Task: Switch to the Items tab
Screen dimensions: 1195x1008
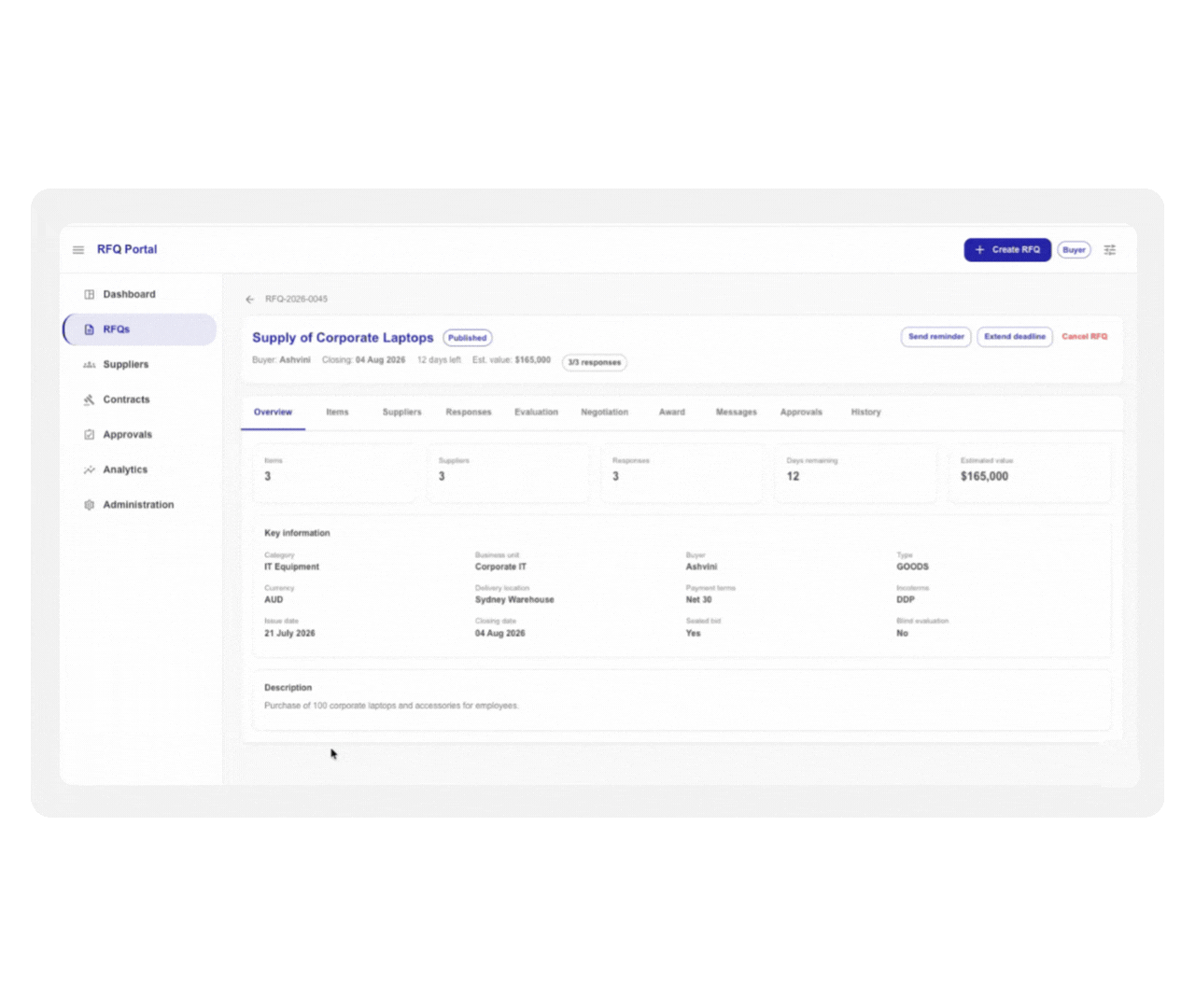Action: tap(337, 413)
